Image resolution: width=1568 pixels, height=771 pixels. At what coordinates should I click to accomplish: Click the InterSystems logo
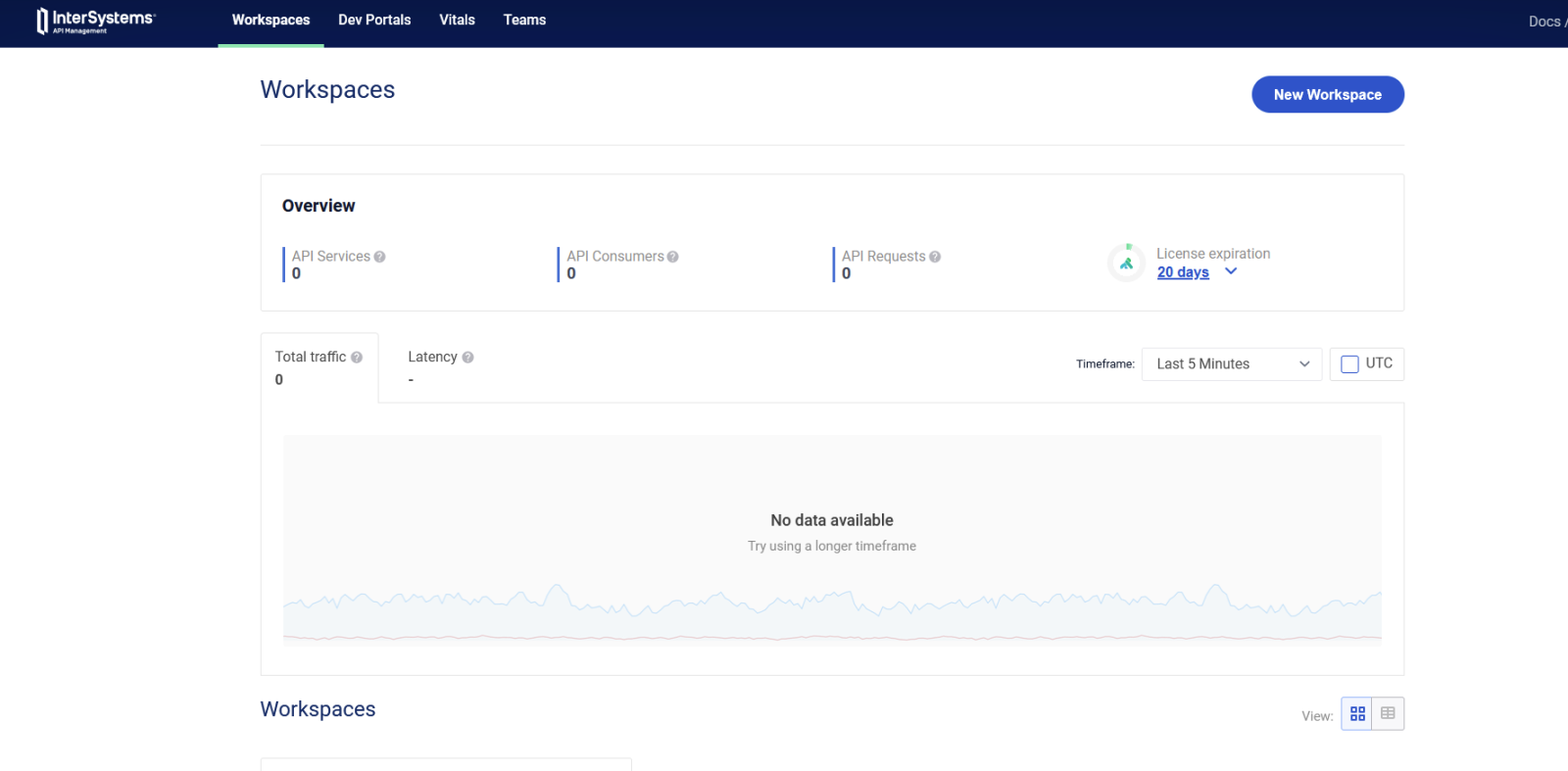click(x=95, y=21)
